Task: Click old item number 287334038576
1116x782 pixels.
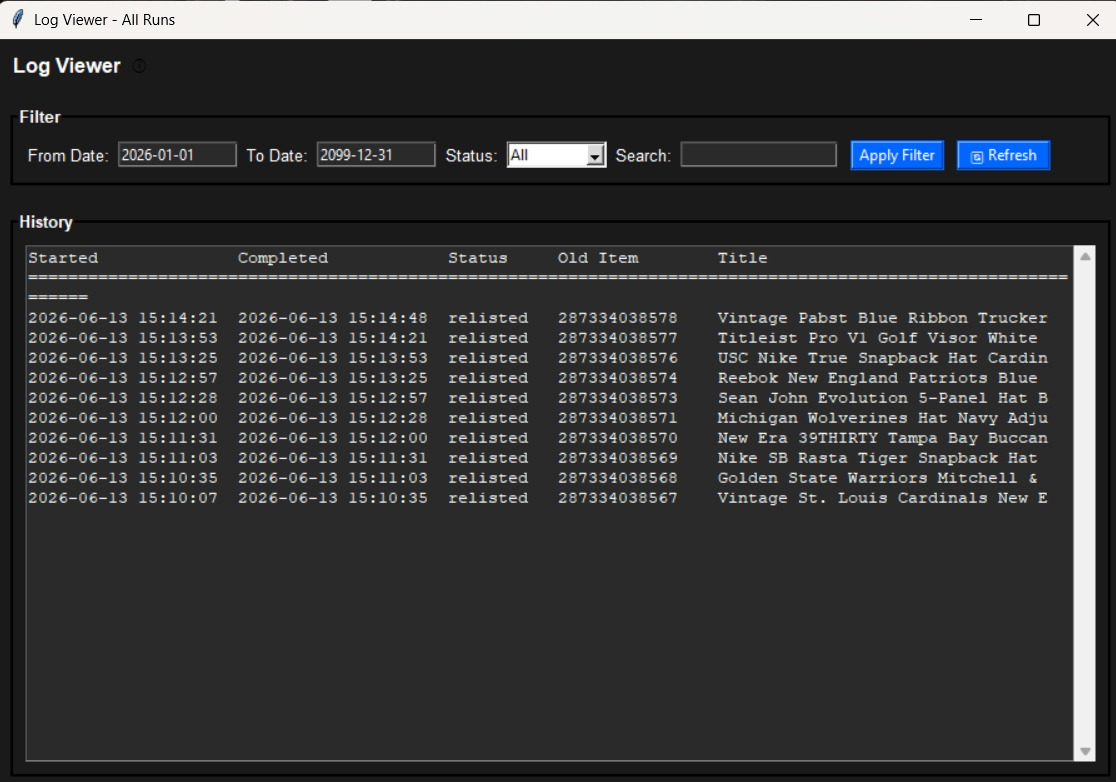Action: [617, 358]
